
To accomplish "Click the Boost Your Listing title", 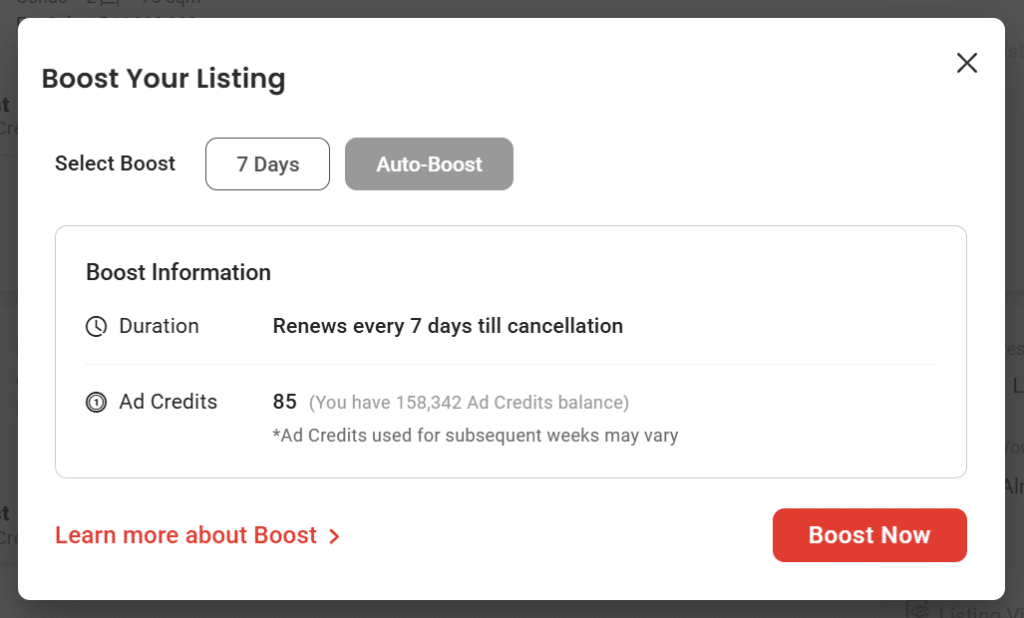I will pyautogui.click(x=163, y=78).
